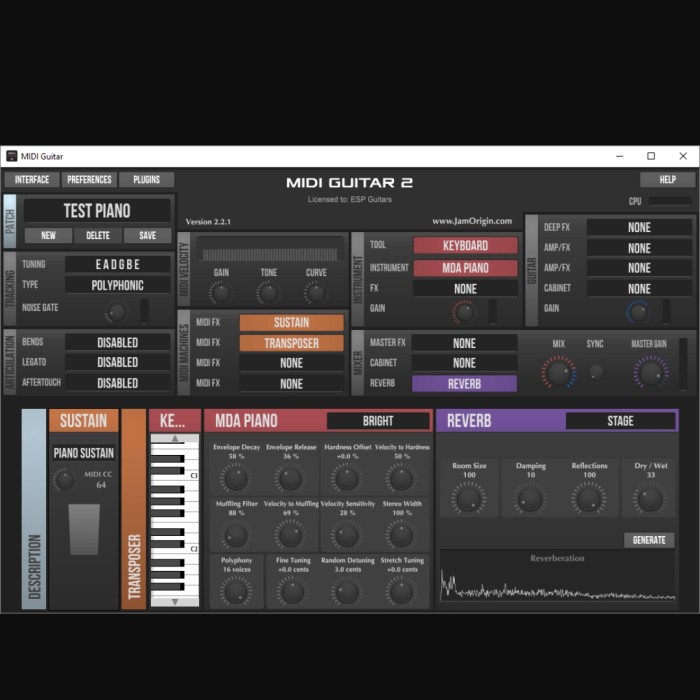Click the Reverb Room Size knob

pos(468,499)
